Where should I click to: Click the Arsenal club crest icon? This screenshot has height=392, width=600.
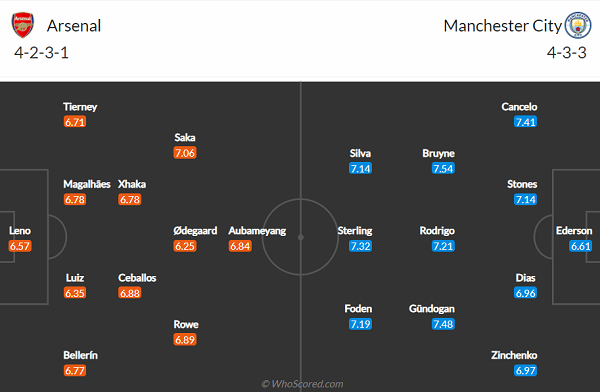click(x=23, y=25)
